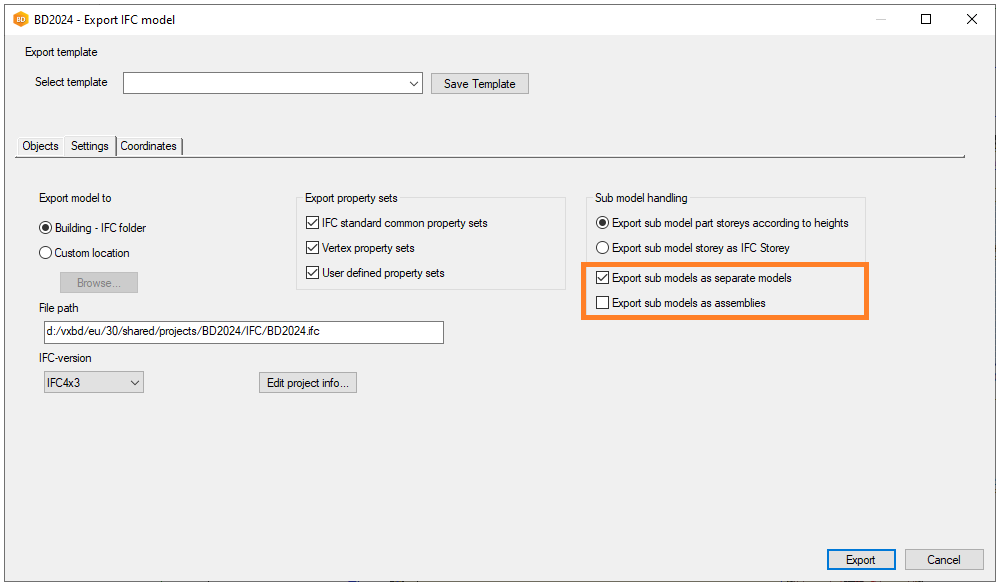Select Building - IFC folder radio option

46,228
